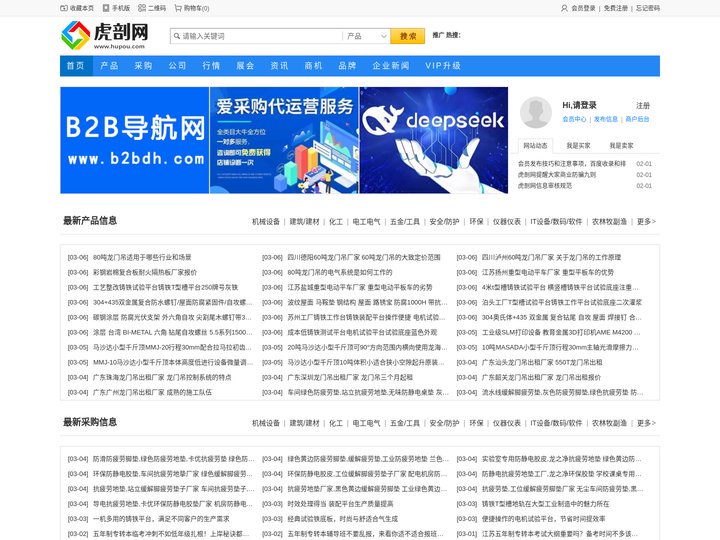Click the B2B导航网 banner
Viewport: 720px width, 540px height.
click(135, 140)
